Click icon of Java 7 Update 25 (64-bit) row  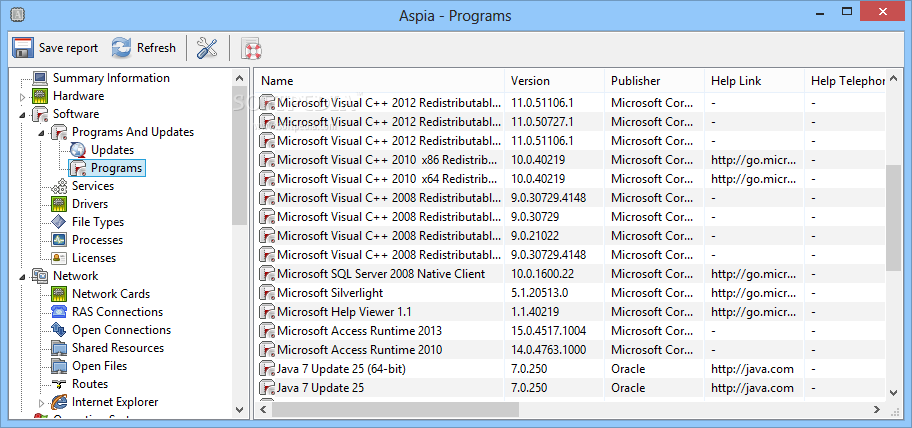tap(267, 369)
